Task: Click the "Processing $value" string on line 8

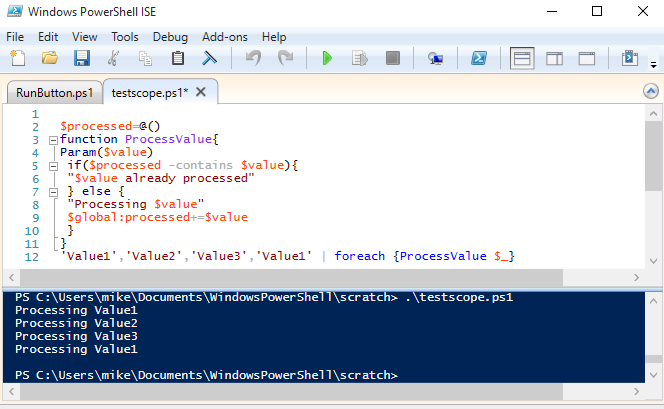Action: tap(136, 204)
